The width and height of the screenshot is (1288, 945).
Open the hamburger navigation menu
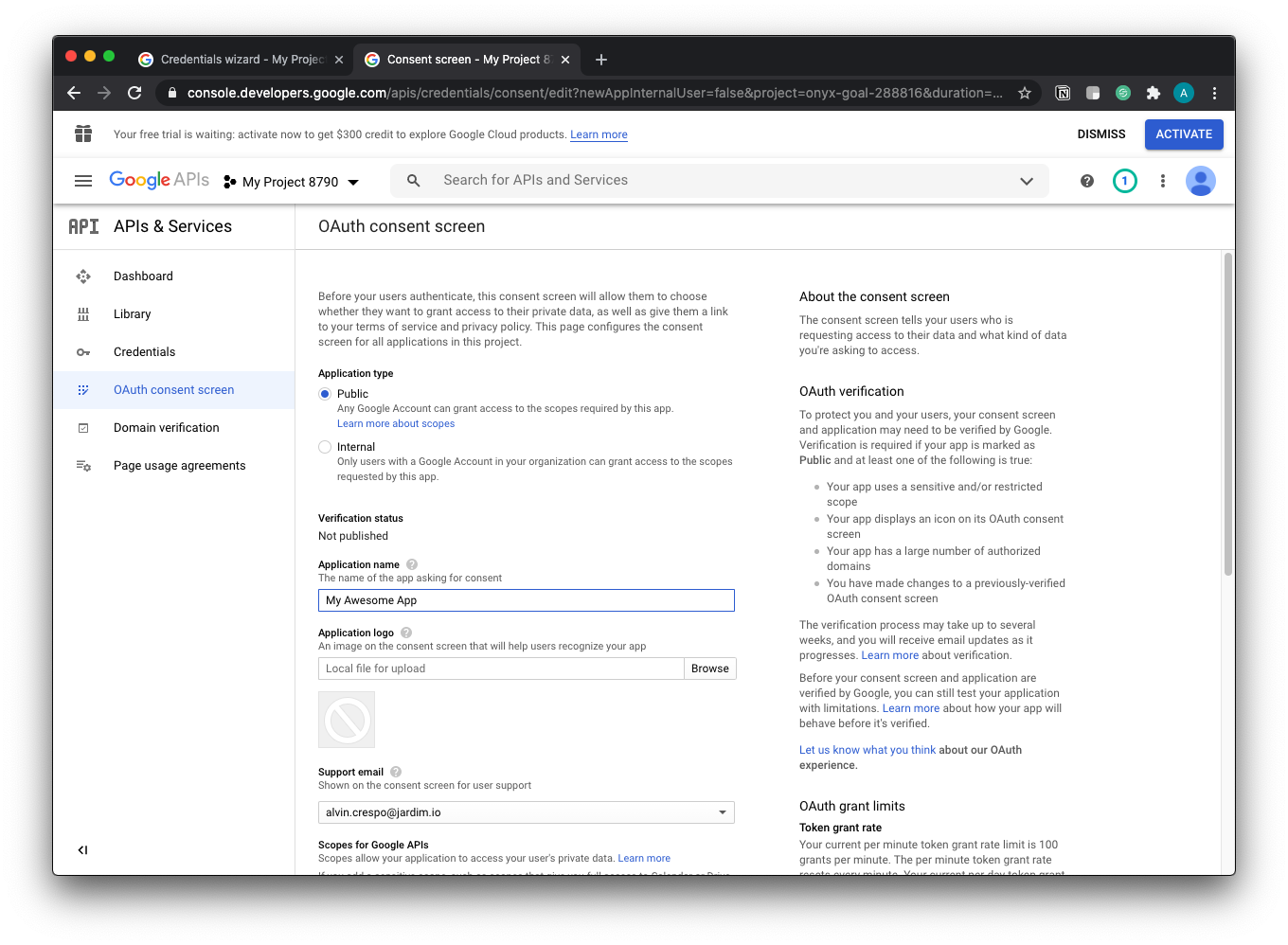pyautogui.click(x=83, y=181)
